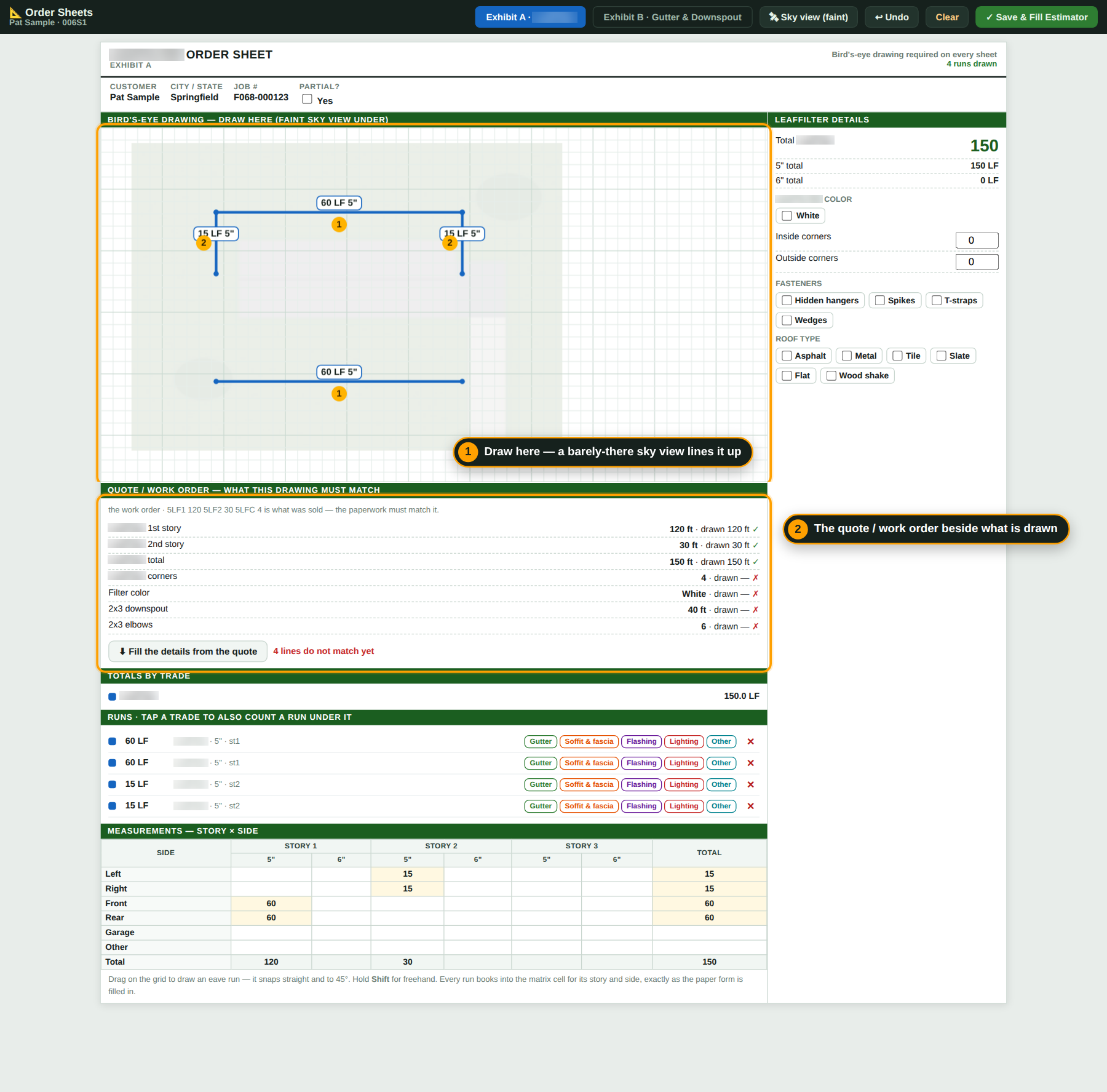Enable Hidden hangers fastener
The height and width of the screenshot is (1092, 1107).
(787, 300)
